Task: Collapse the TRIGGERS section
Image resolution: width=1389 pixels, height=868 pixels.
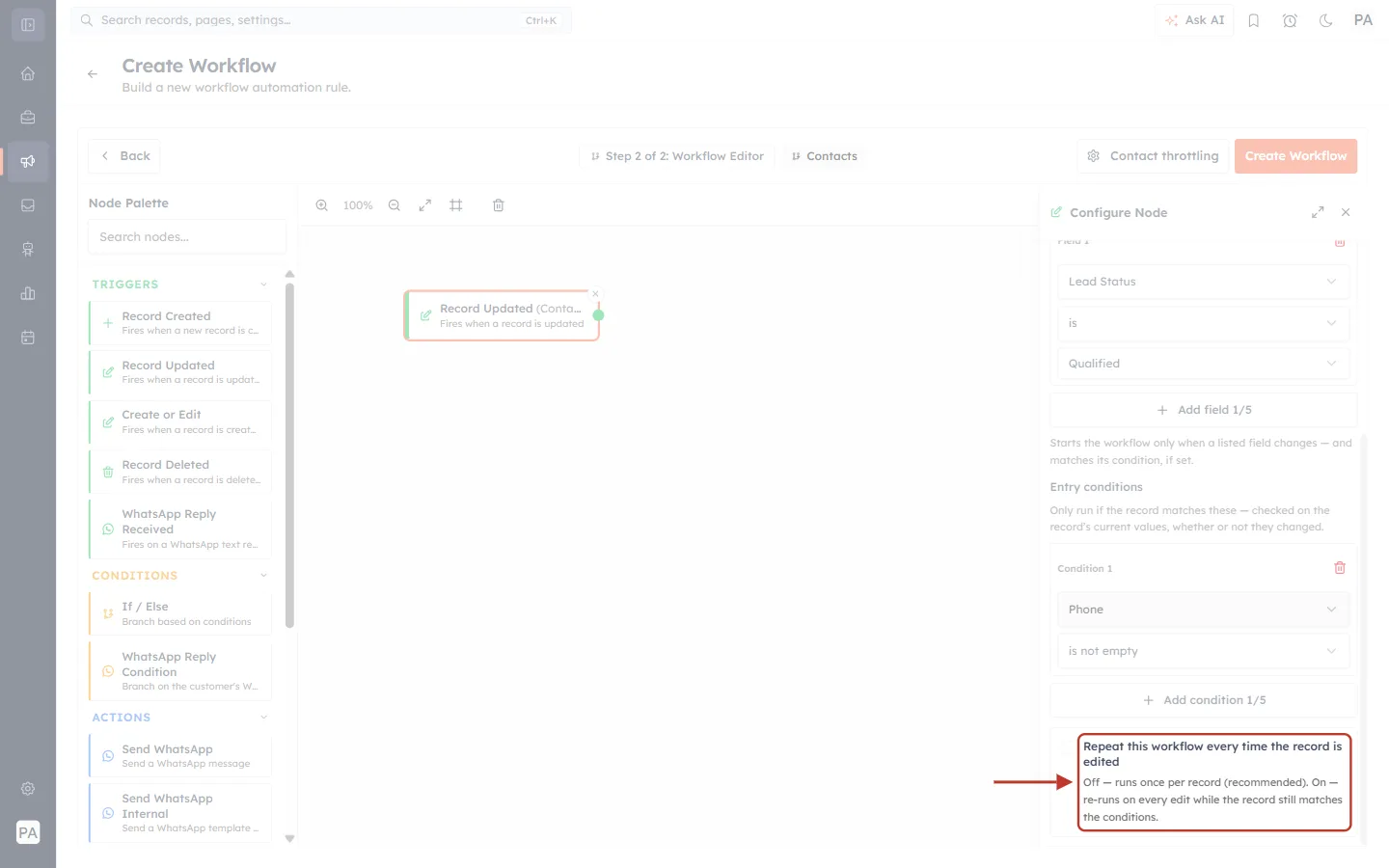Action: coord(263,285)
